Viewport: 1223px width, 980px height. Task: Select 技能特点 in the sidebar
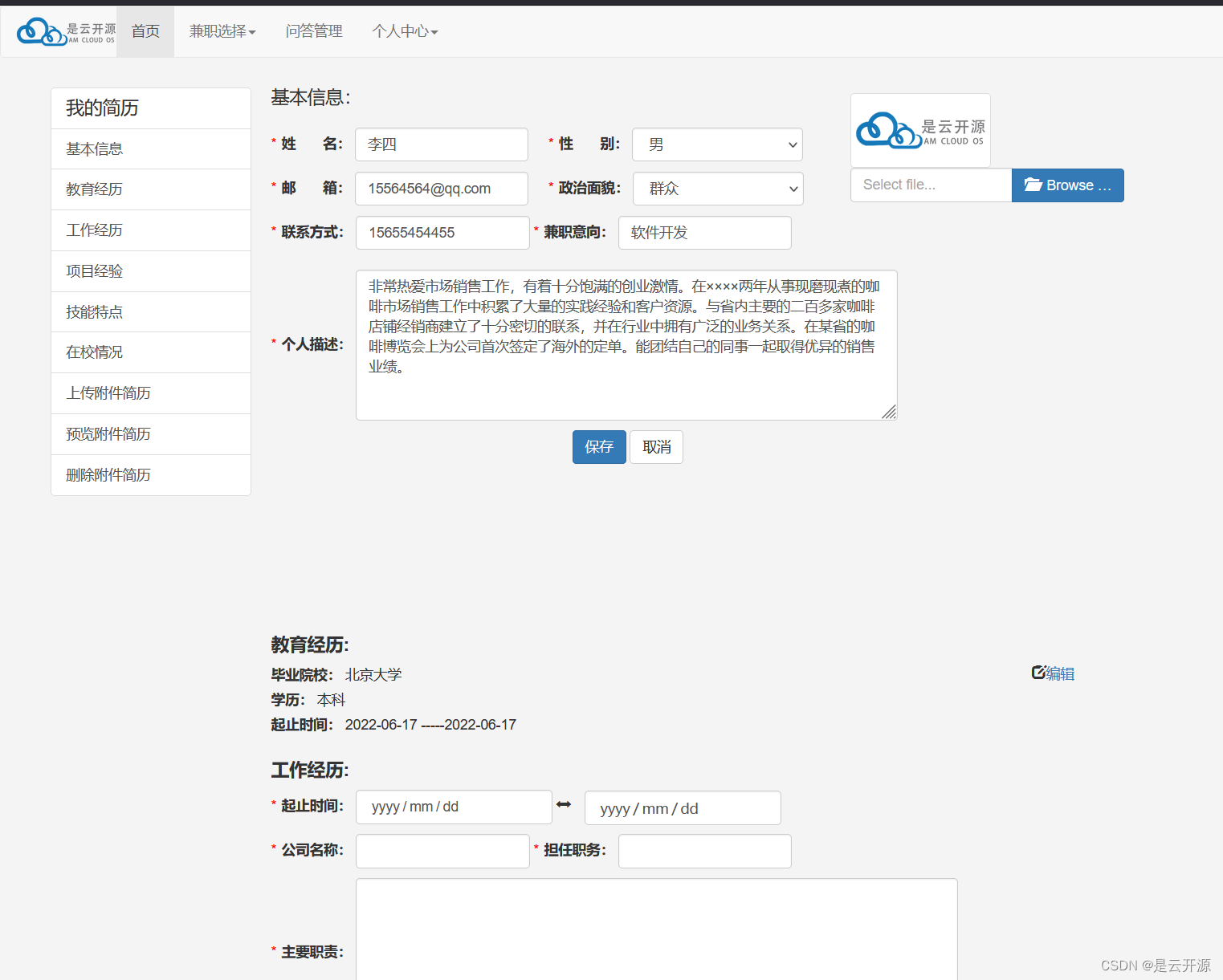pyautogui.click(x=151, y=312)
